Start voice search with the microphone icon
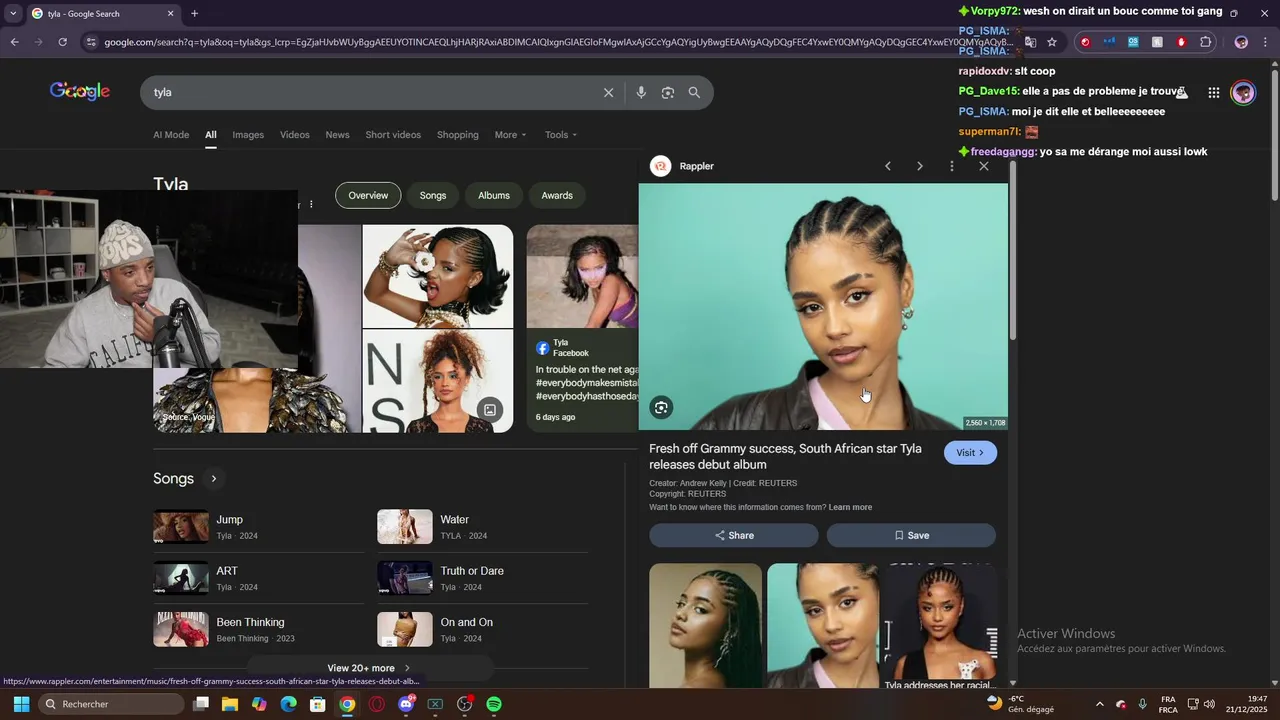The height and width of the screenshot is (720, 1280). point(641,92)
